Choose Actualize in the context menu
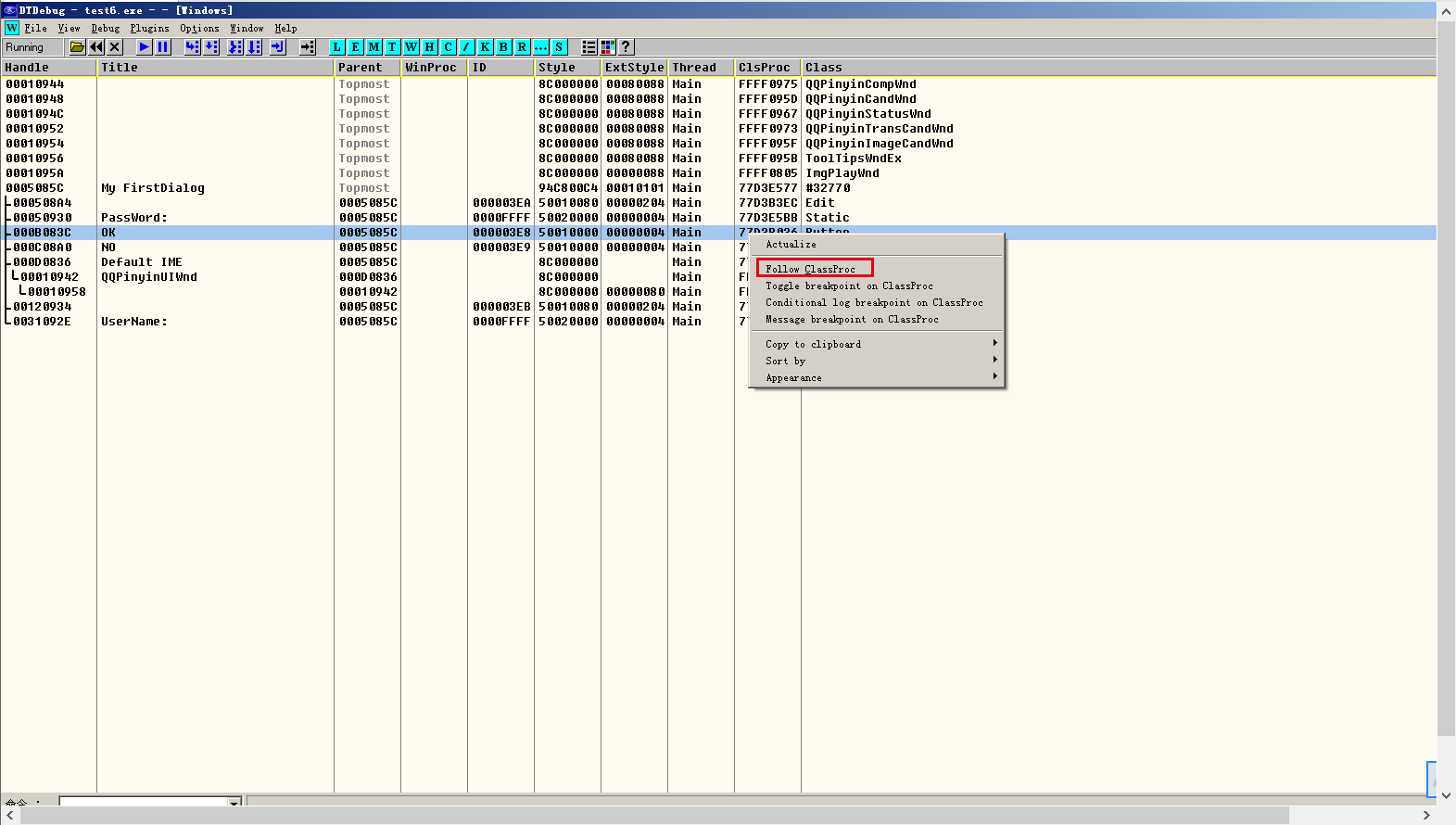 [x=876, y=244]
